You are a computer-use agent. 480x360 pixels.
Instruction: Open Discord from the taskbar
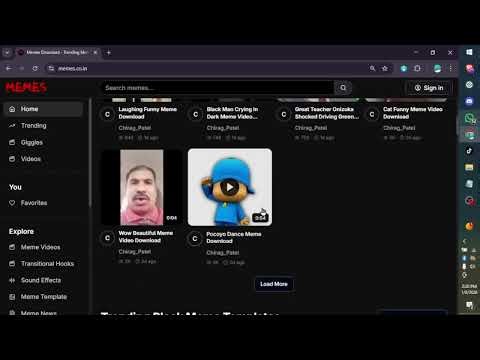point(469,101)
